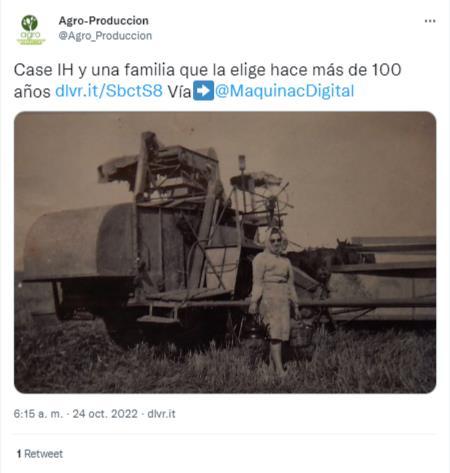Image resolution: width=450 pixels, height=473 pixels.
Task: Click the 6:15 a. m. timestamp
Action: (38, 414)
